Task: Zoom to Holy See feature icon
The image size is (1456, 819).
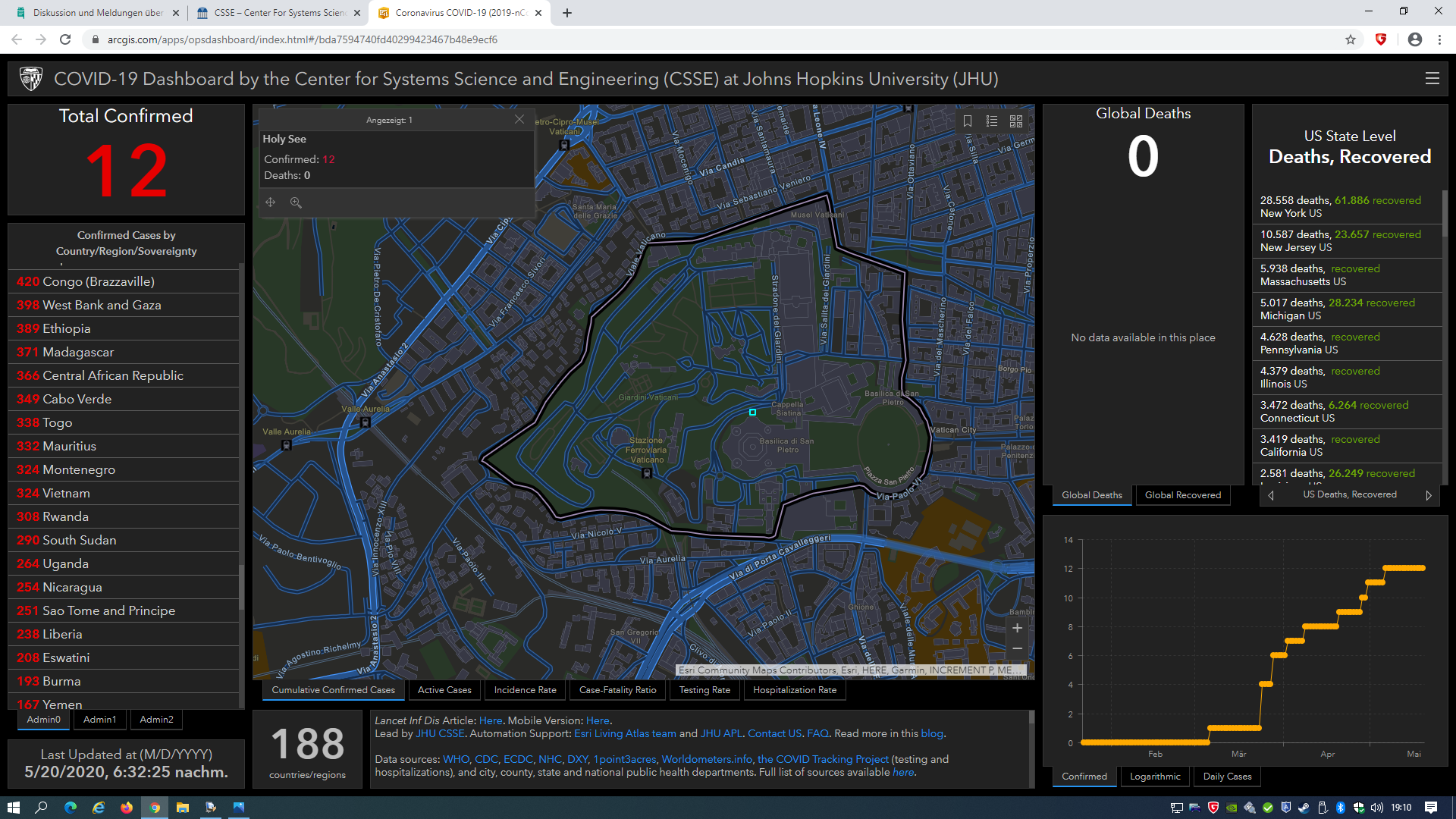Action: click(296, 202)
